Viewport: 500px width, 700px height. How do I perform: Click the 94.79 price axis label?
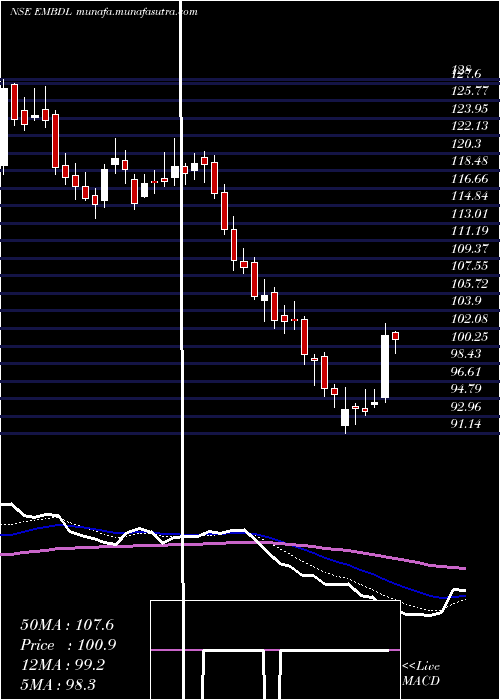(x=466, y=389)
